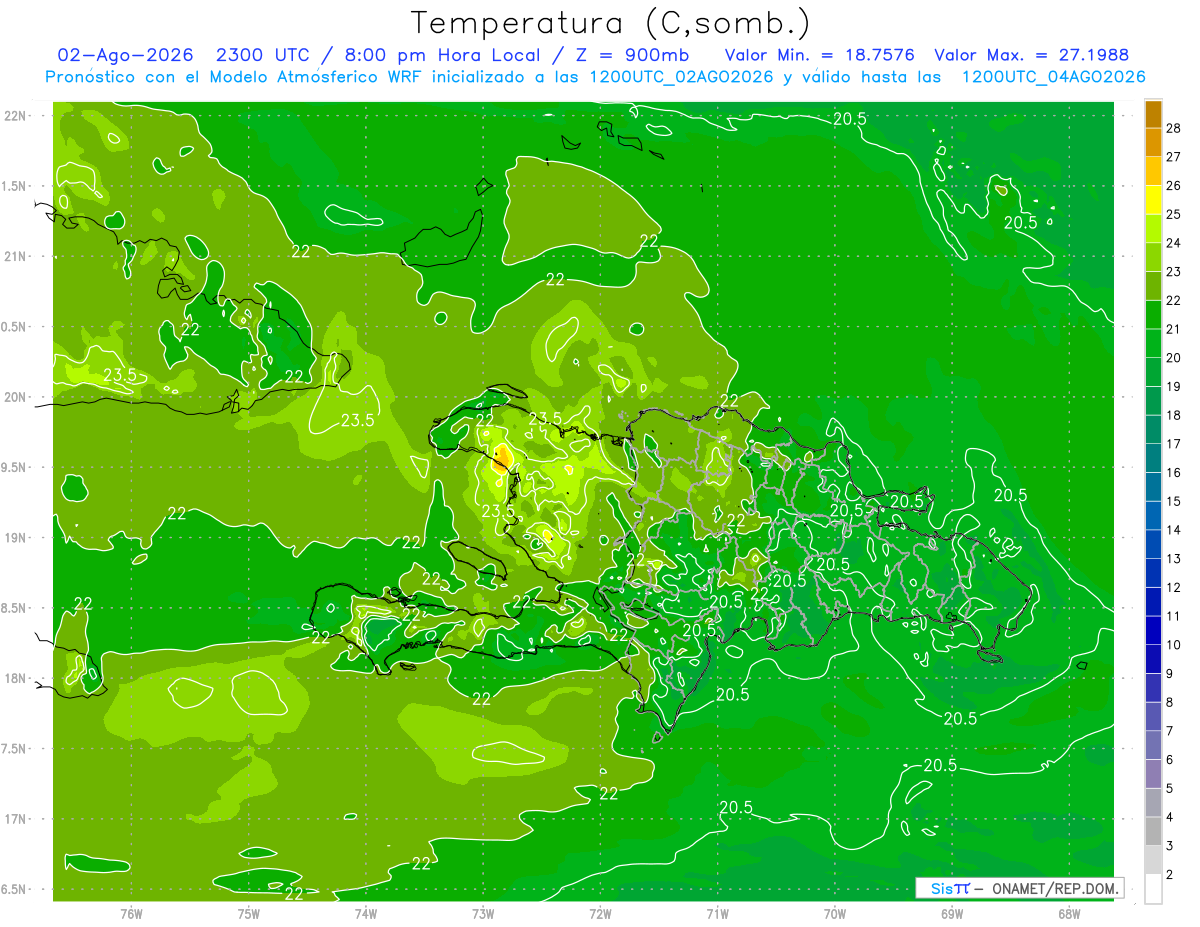Click longitude axis label "74W"
Viewport: 1200px width, 927px height.
click(365, 914)
